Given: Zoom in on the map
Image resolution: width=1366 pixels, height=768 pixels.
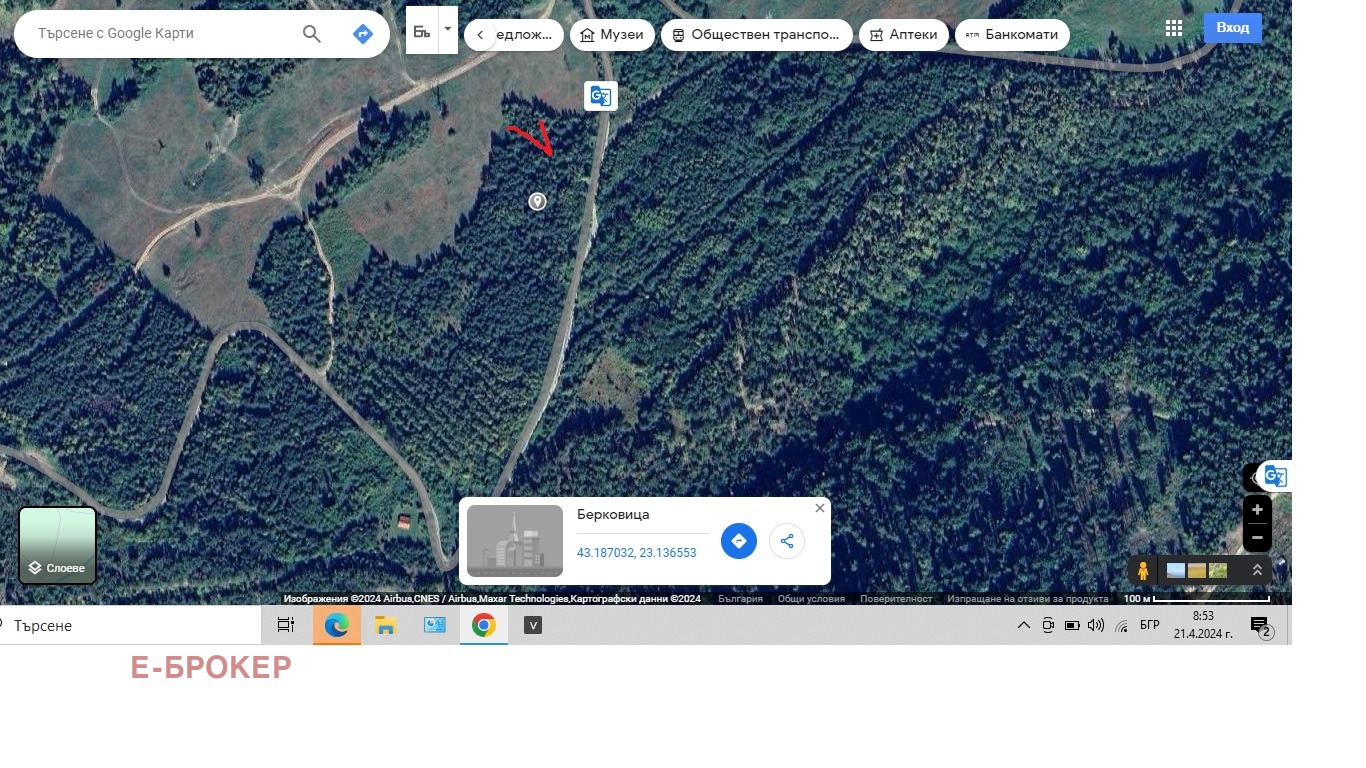Looking at the screenshot, I should 1257,510.
